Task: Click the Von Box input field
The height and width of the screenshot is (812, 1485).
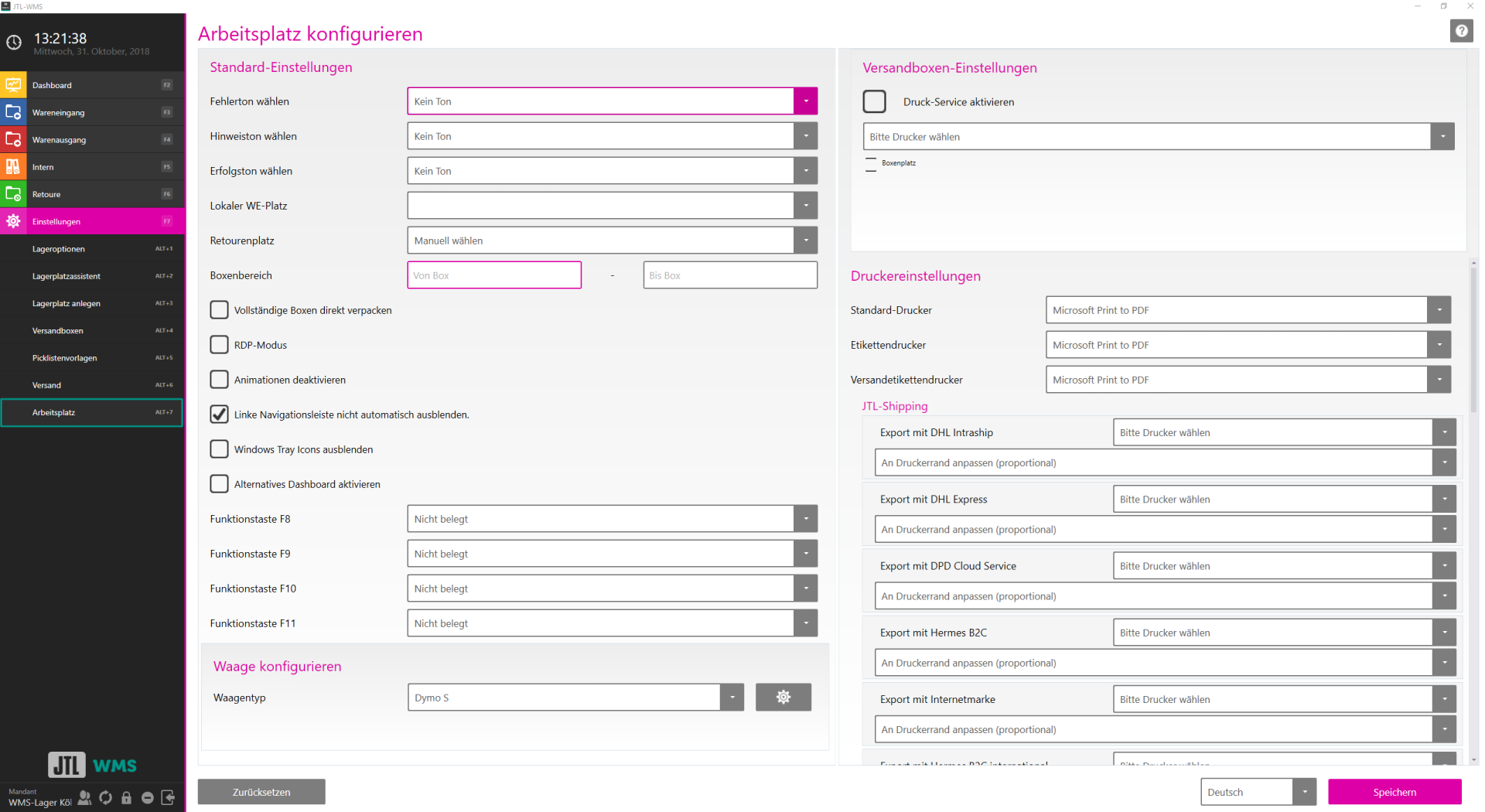Action: 494,275
